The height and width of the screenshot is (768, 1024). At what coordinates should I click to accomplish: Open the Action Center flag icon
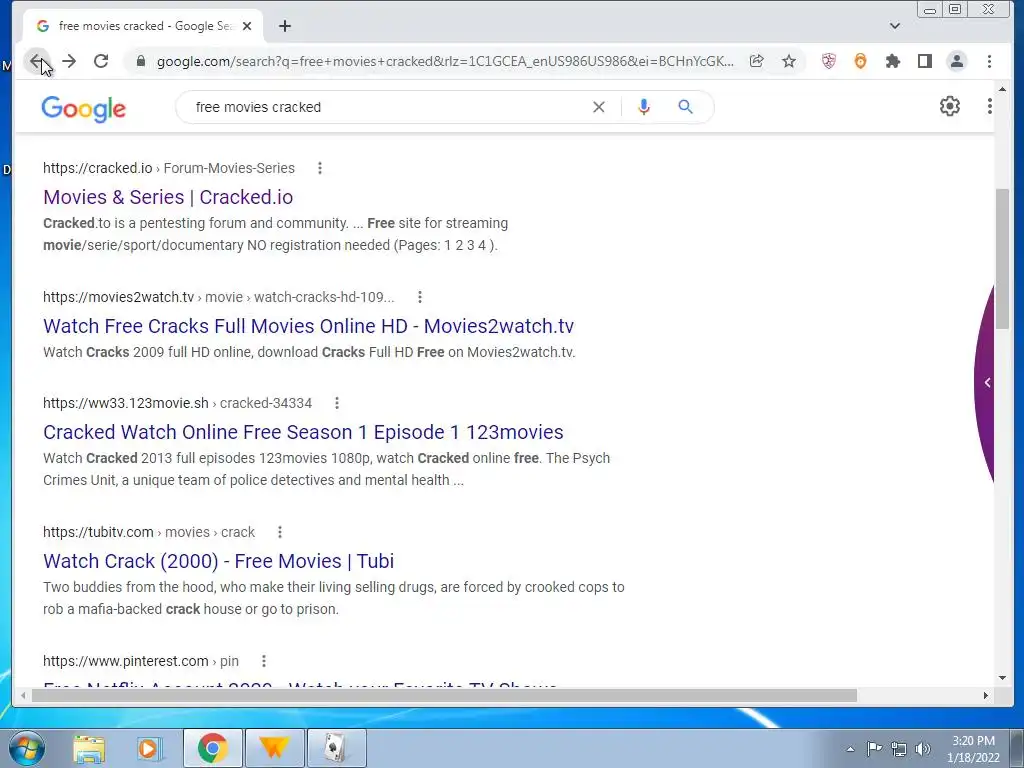(874, 749)
